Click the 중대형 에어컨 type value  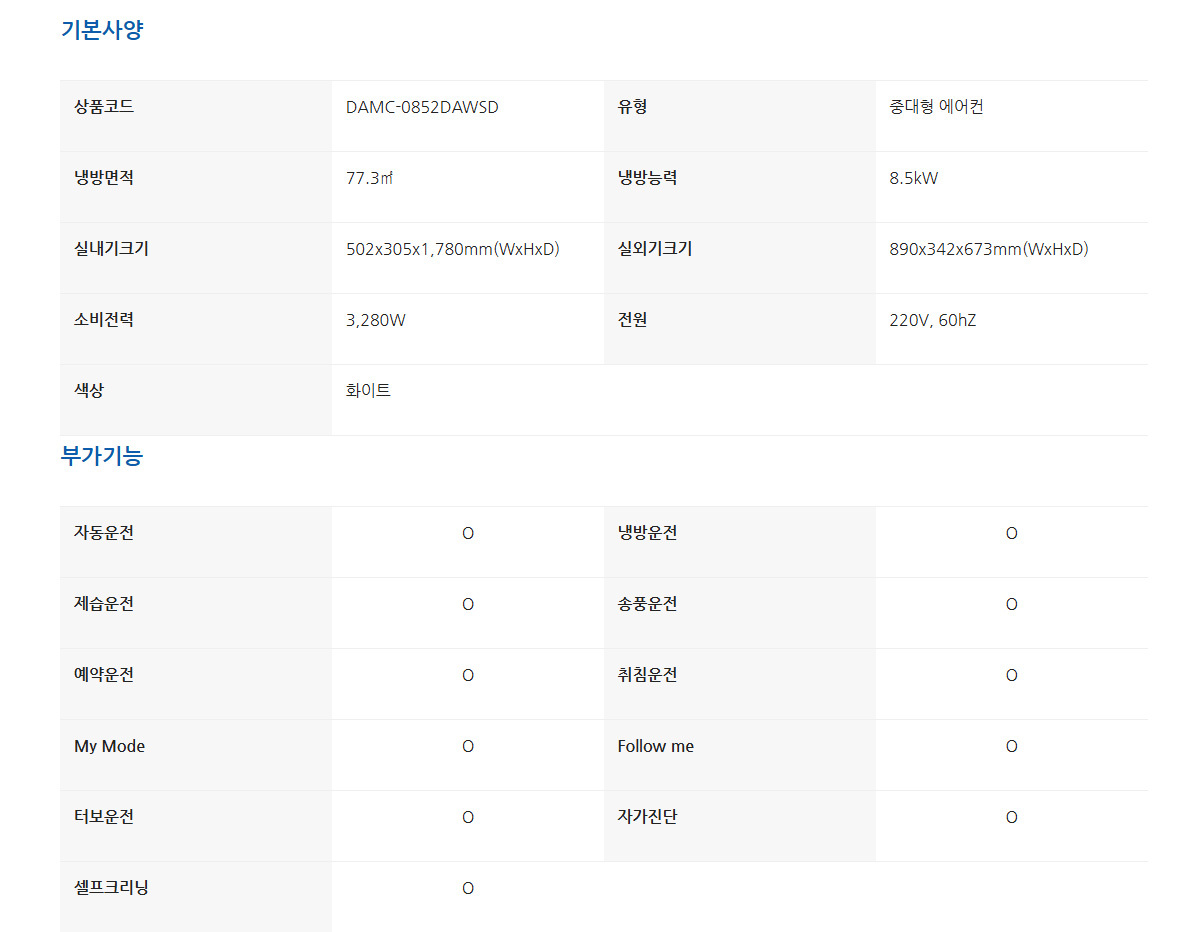tap(936, 107)
